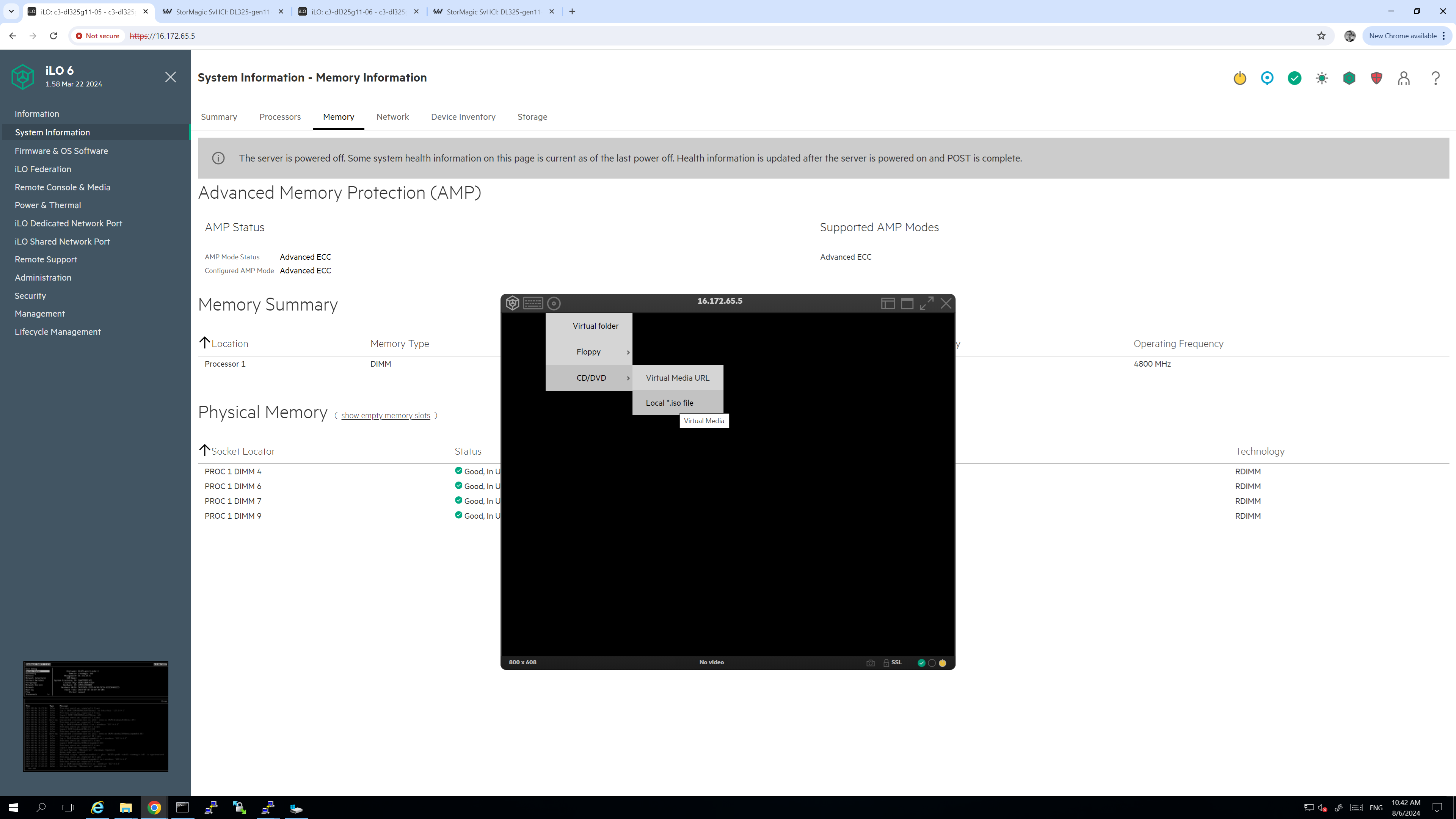Screen dimensions: 1456x819
Task: Open Lifecycle Management in sidebar
Action: [x=58, y=332]
